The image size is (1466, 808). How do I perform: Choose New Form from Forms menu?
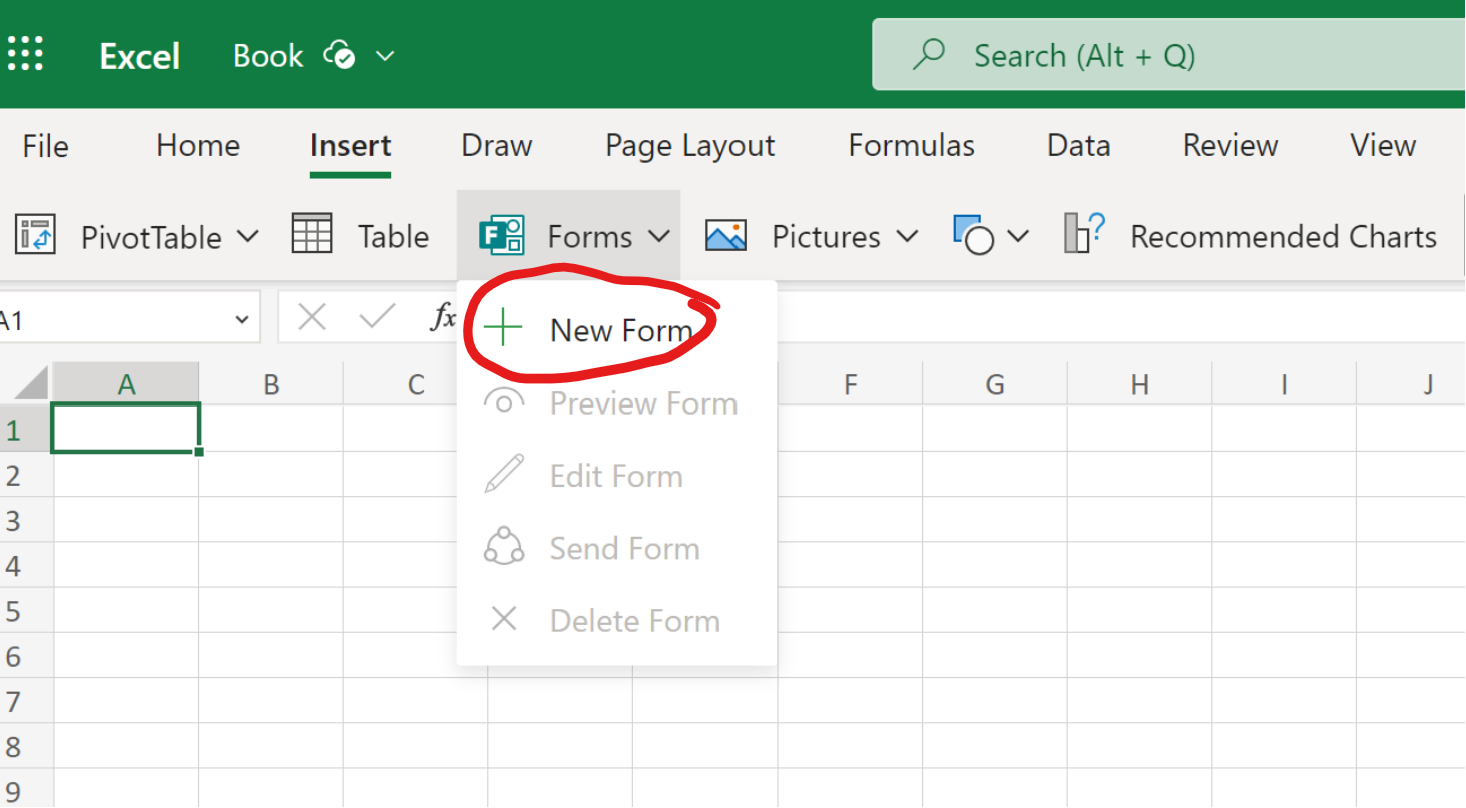click(x=620, y=330)
